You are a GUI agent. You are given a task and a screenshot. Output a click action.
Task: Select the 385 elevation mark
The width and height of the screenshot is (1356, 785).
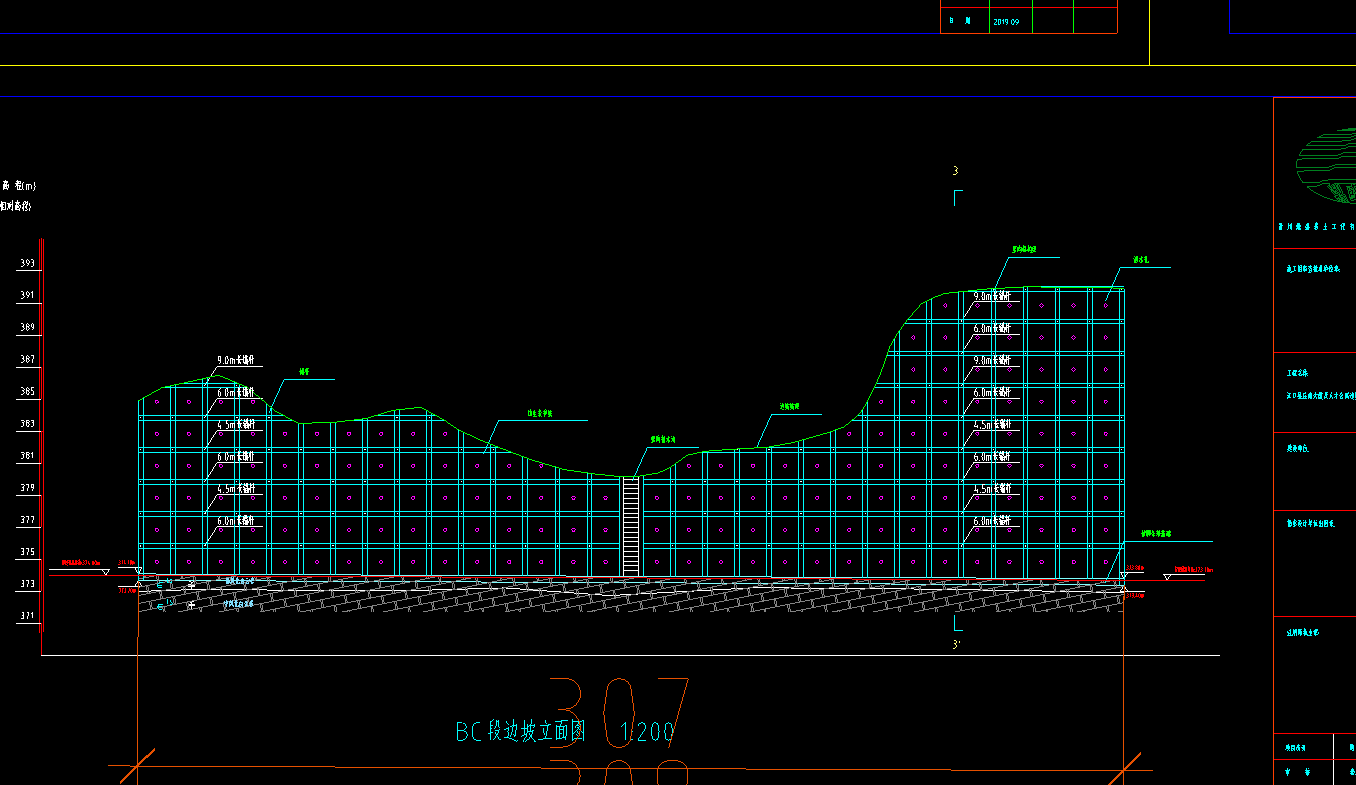27,392
